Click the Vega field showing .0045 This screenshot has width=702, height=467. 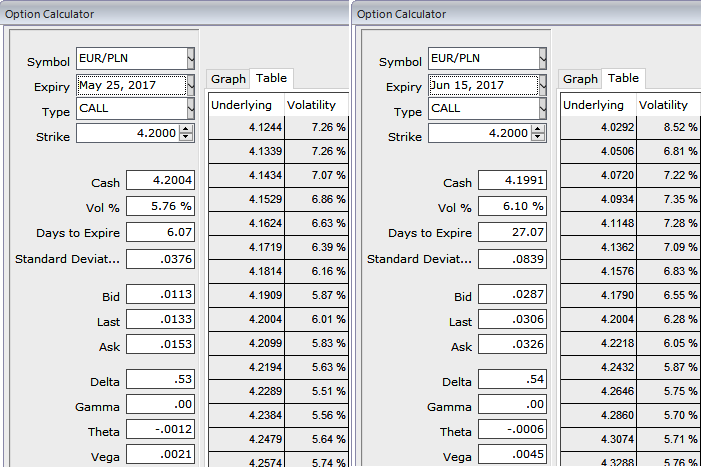(512, 454)
